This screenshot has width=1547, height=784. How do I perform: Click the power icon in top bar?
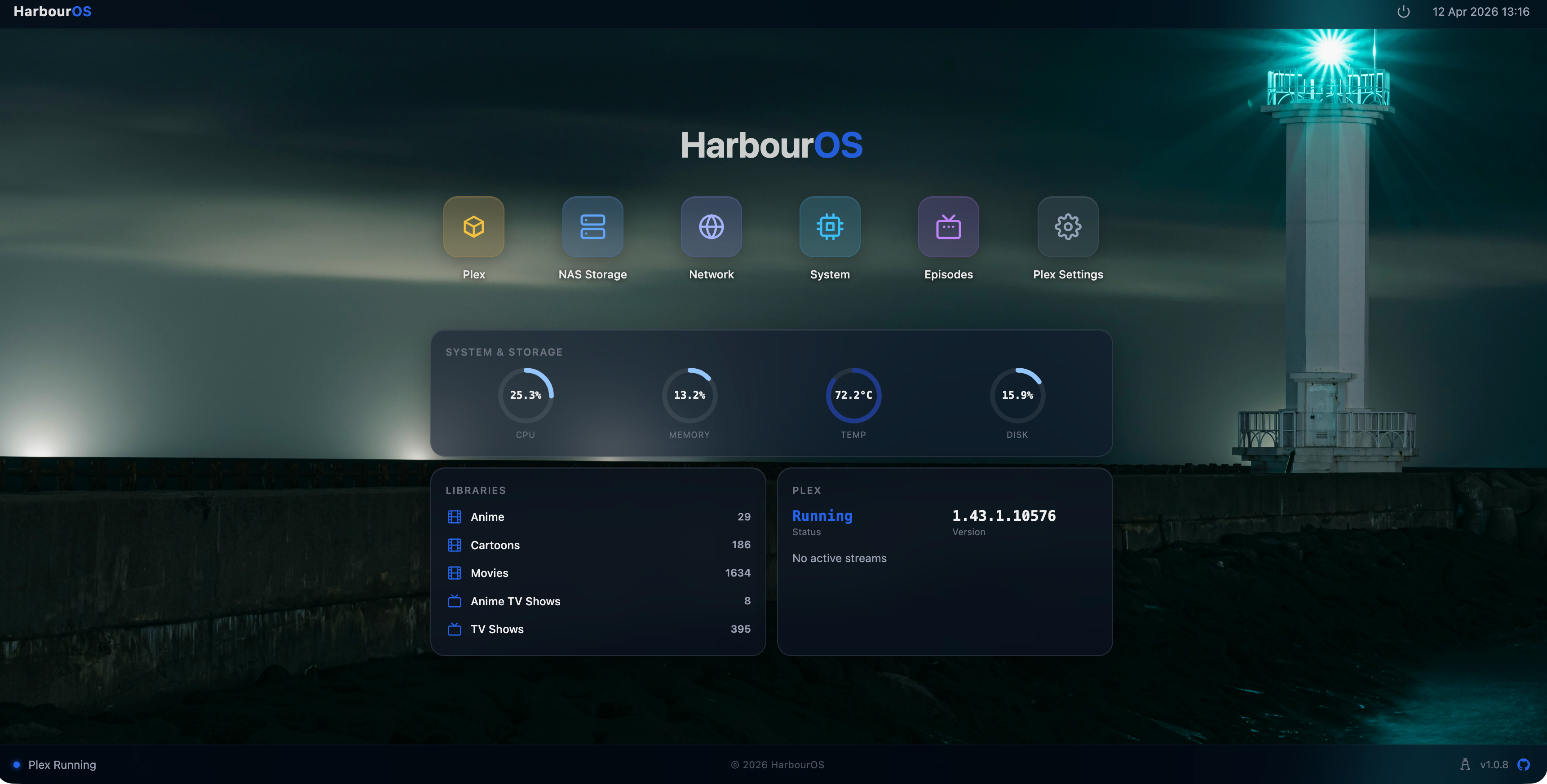1403,11
